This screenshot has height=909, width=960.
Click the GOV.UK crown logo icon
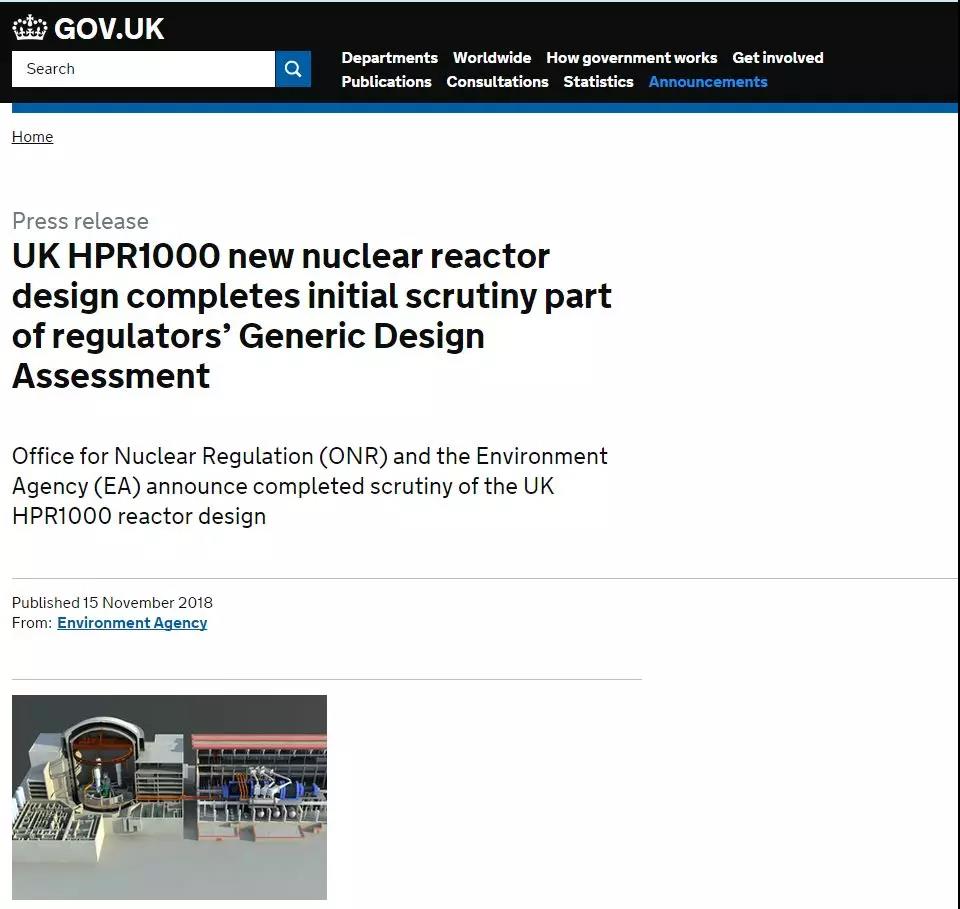point(29,28)
